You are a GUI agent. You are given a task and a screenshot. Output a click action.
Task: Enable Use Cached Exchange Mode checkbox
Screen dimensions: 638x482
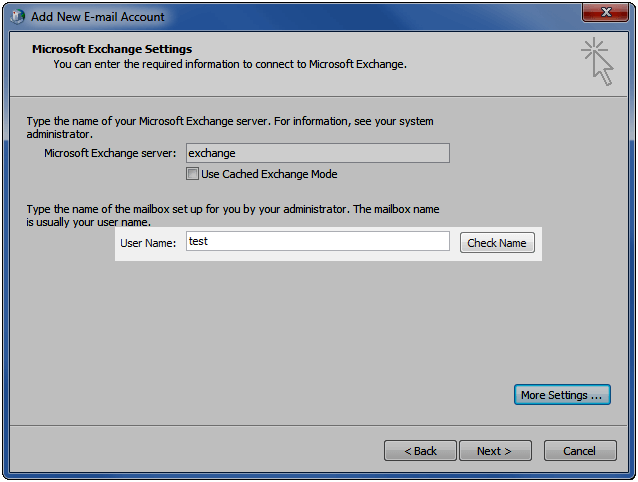[192, 174]
